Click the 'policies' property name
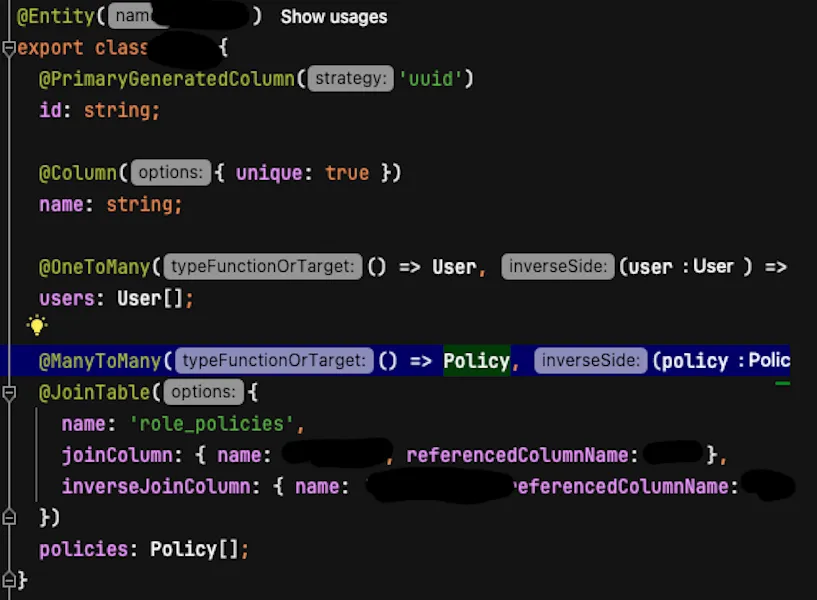The image size is (817, 600). click(77, 549)
